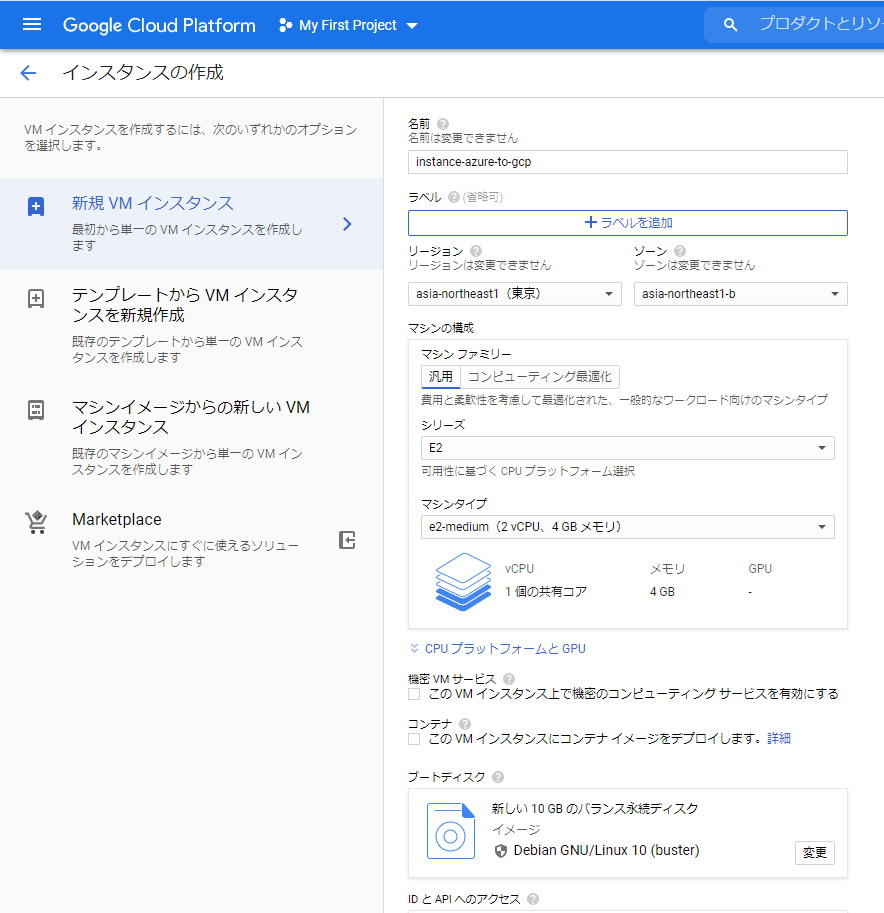Click the Debian shield icon

coord(500,851)
